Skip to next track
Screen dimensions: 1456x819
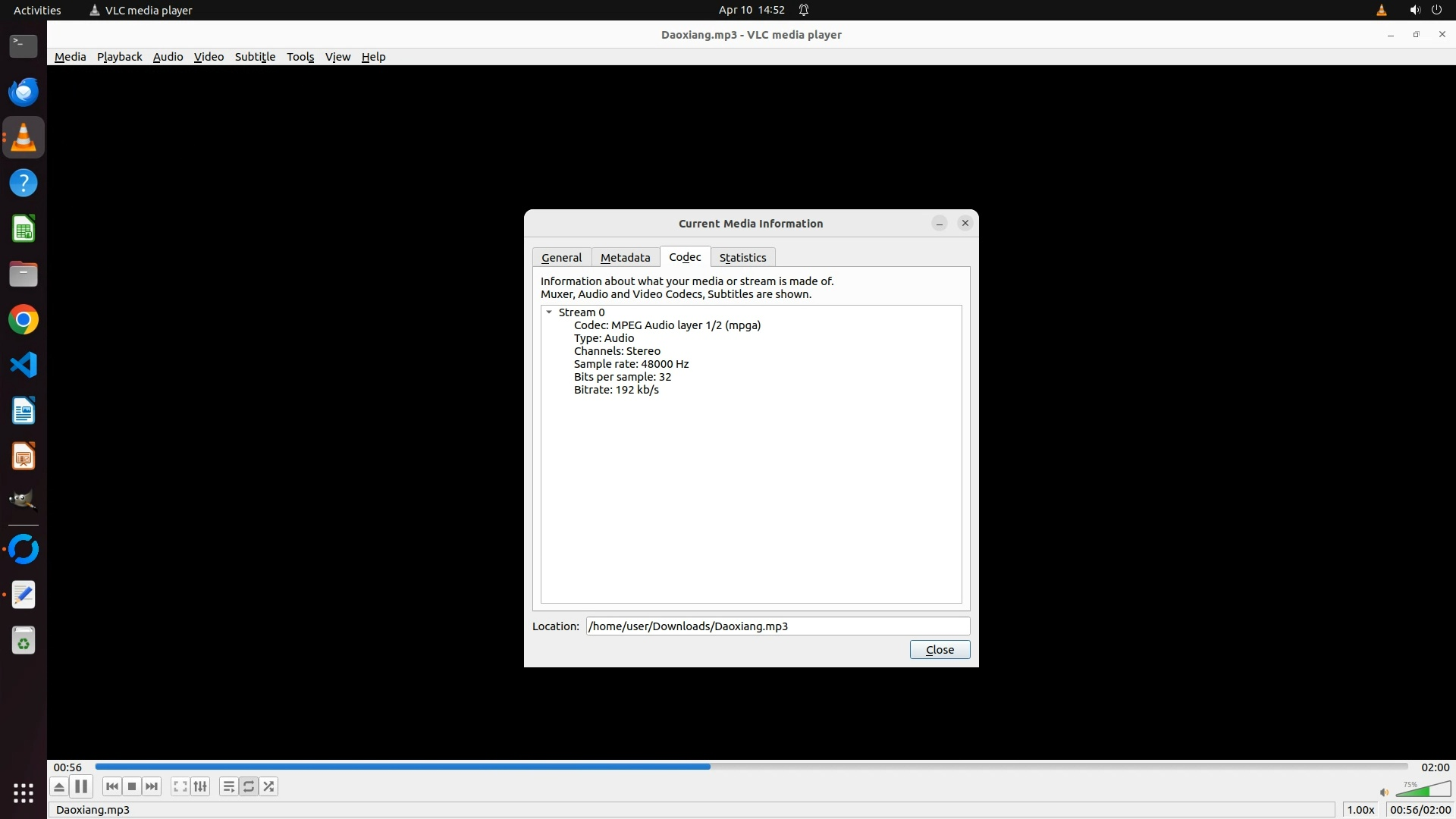point(152,786)
